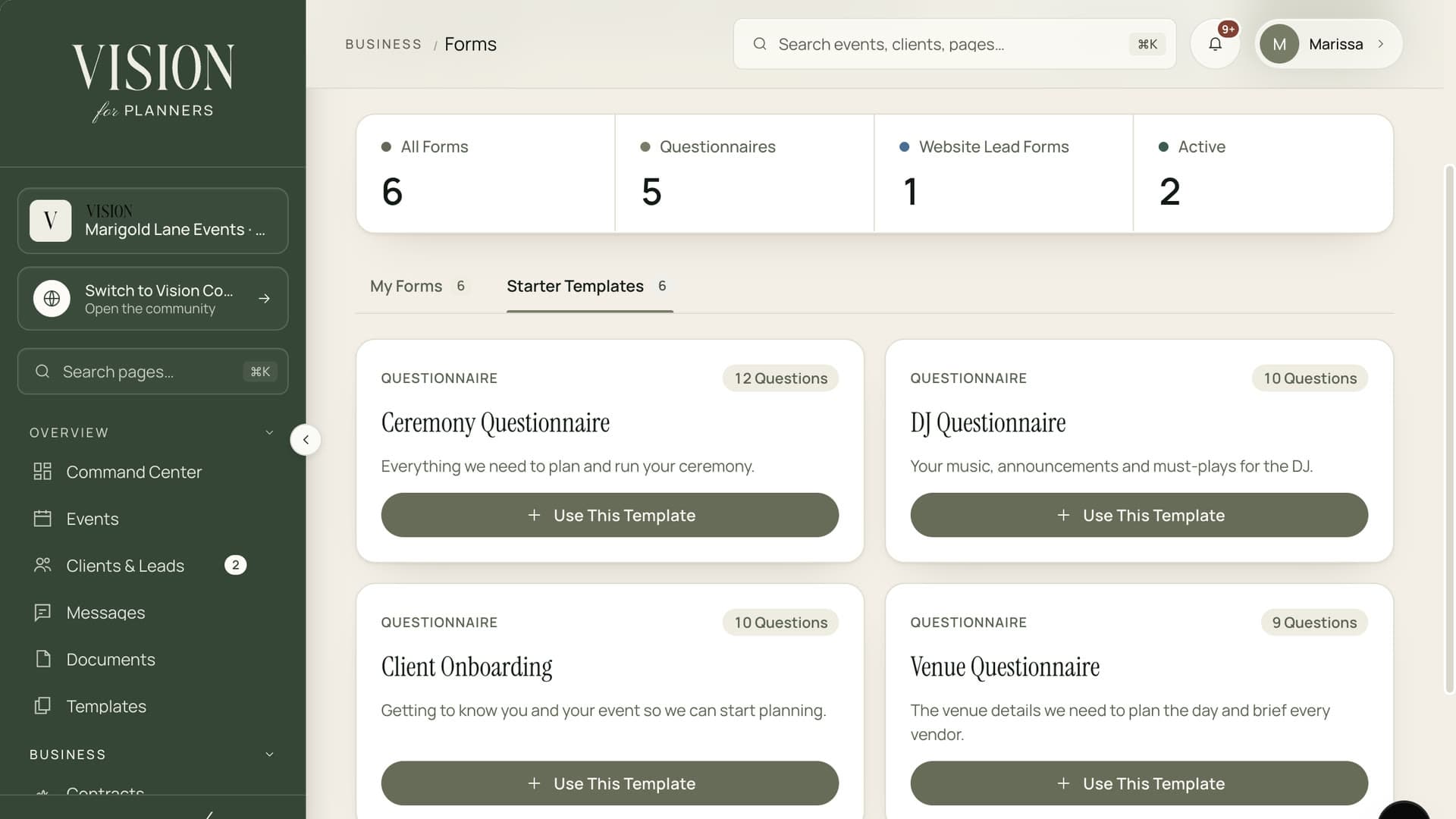
Task: Go to Events in the sidebar
Action: pyautogui.click(x=93, y=519)
